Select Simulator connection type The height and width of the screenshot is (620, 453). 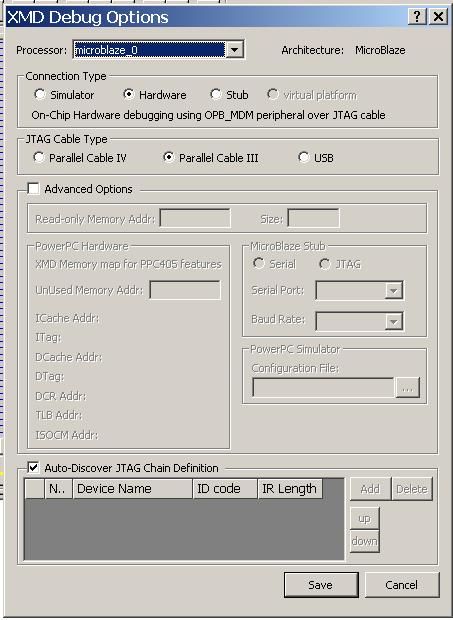point(40,95)
